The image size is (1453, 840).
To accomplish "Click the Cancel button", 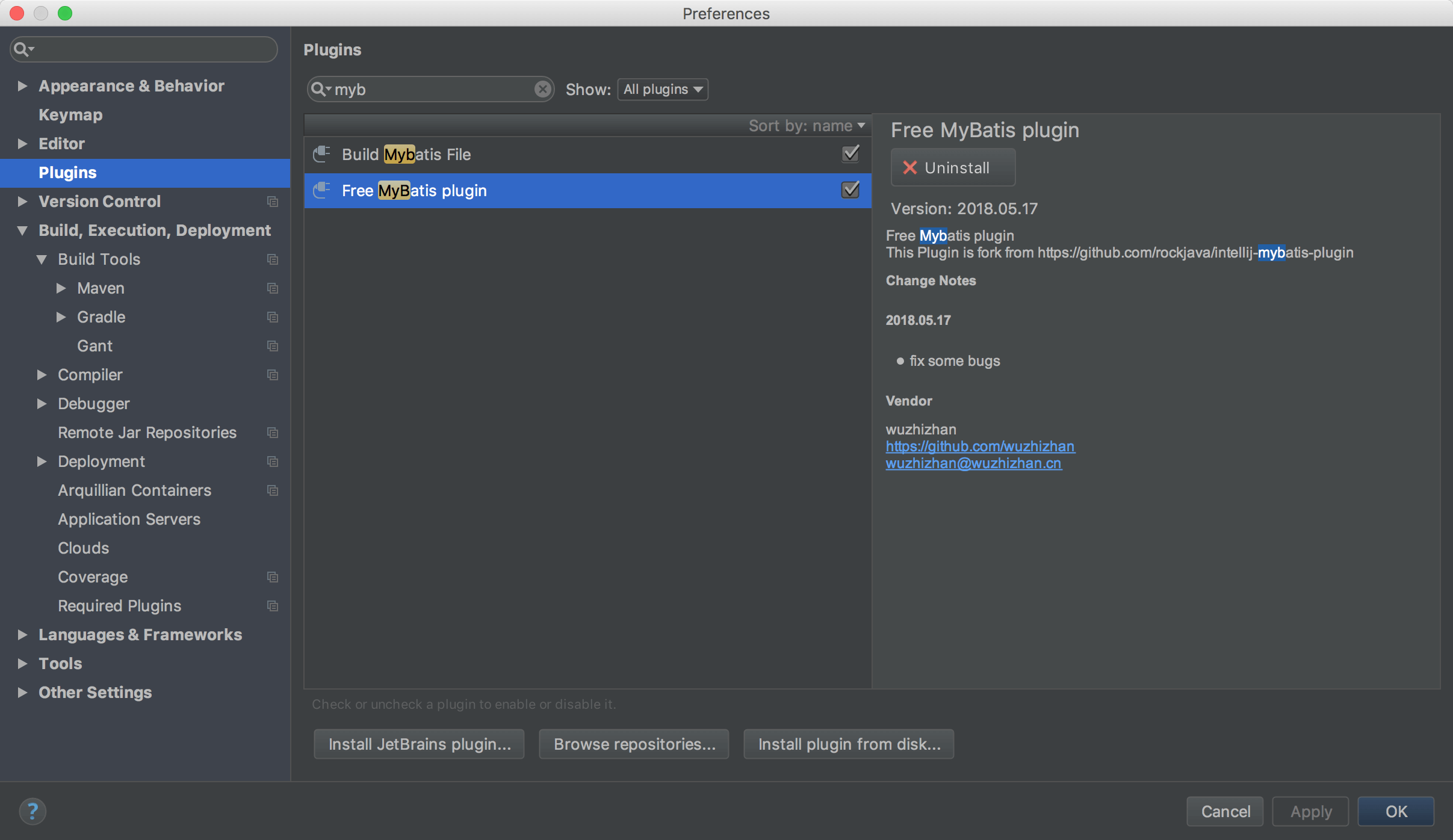I will click(1225, 812).
